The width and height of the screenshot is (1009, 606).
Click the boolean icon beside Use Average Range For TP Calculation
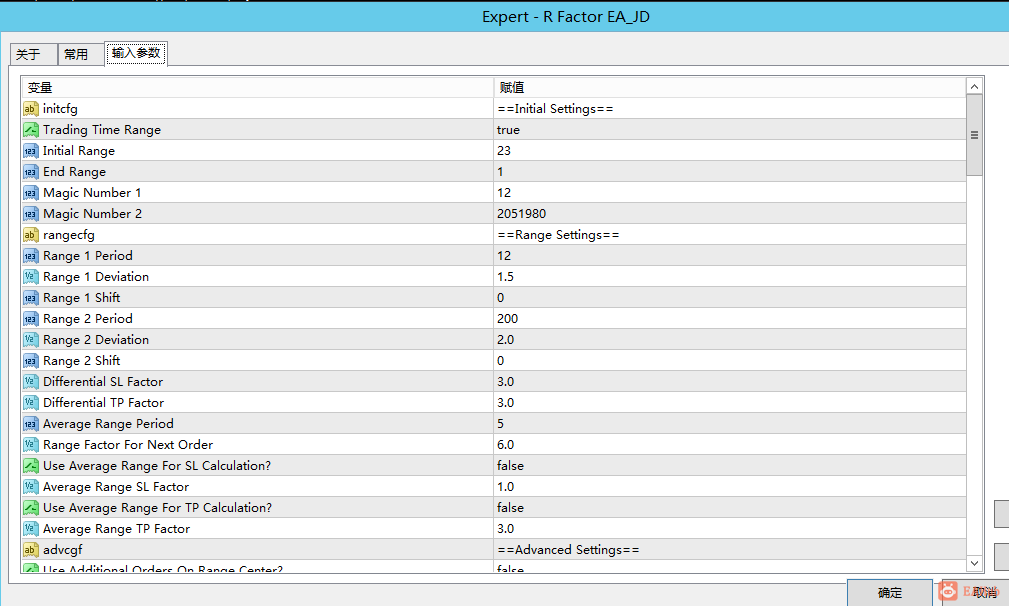[30, 508]
